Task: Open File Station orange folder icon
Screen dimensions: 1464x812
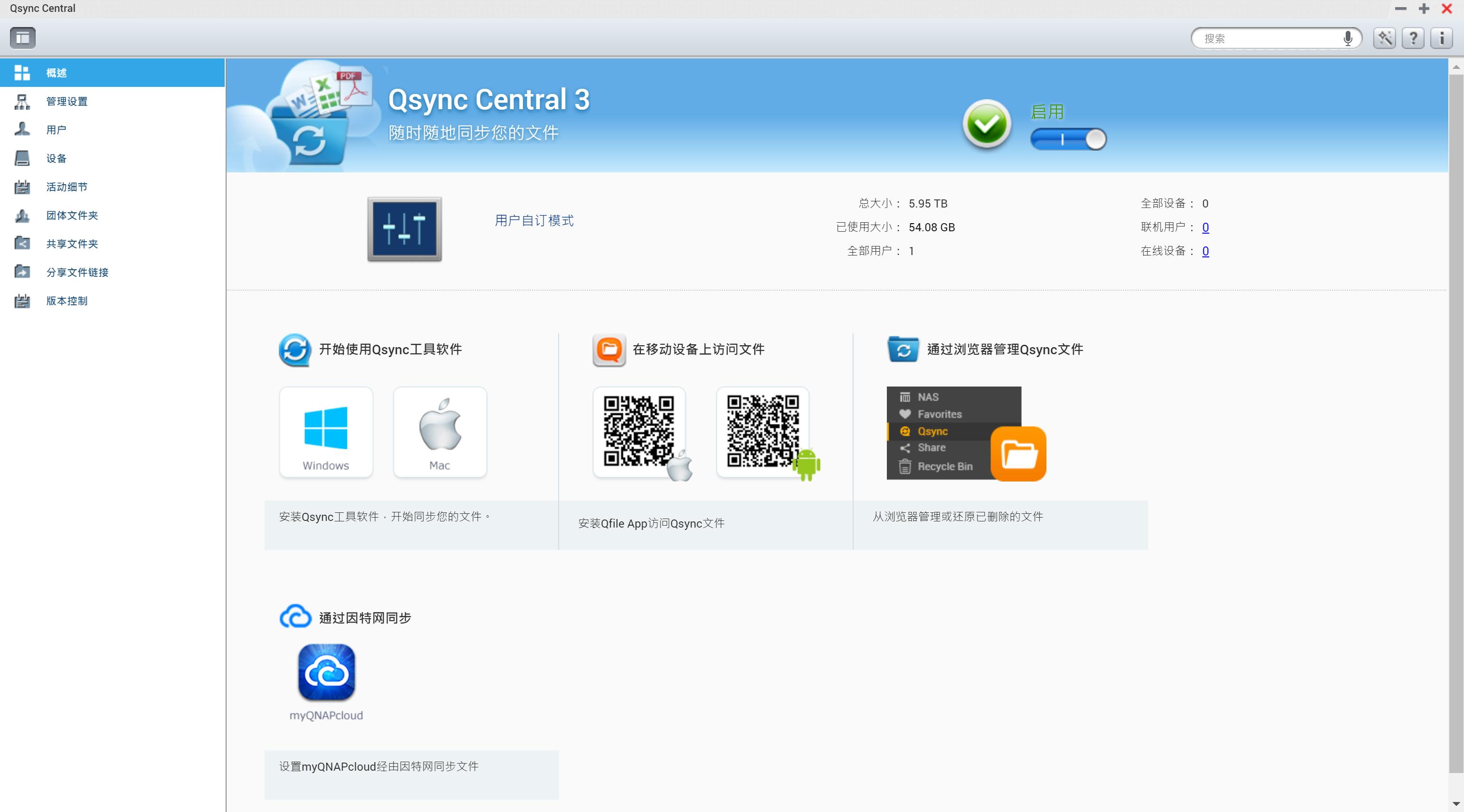Action: pos(1018,453)
